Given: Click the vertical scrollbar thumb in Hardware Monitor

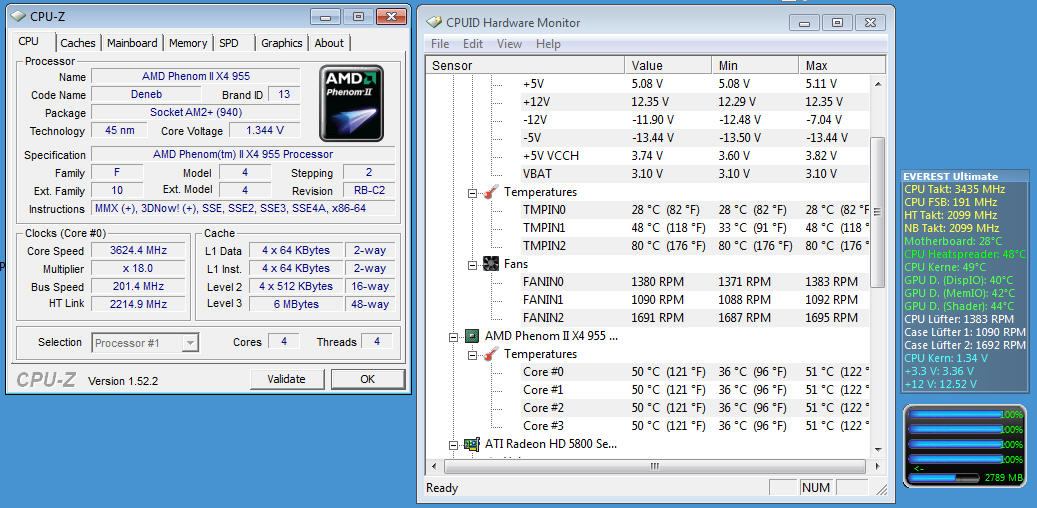Looking at the screenshot, I should (878, 212).
